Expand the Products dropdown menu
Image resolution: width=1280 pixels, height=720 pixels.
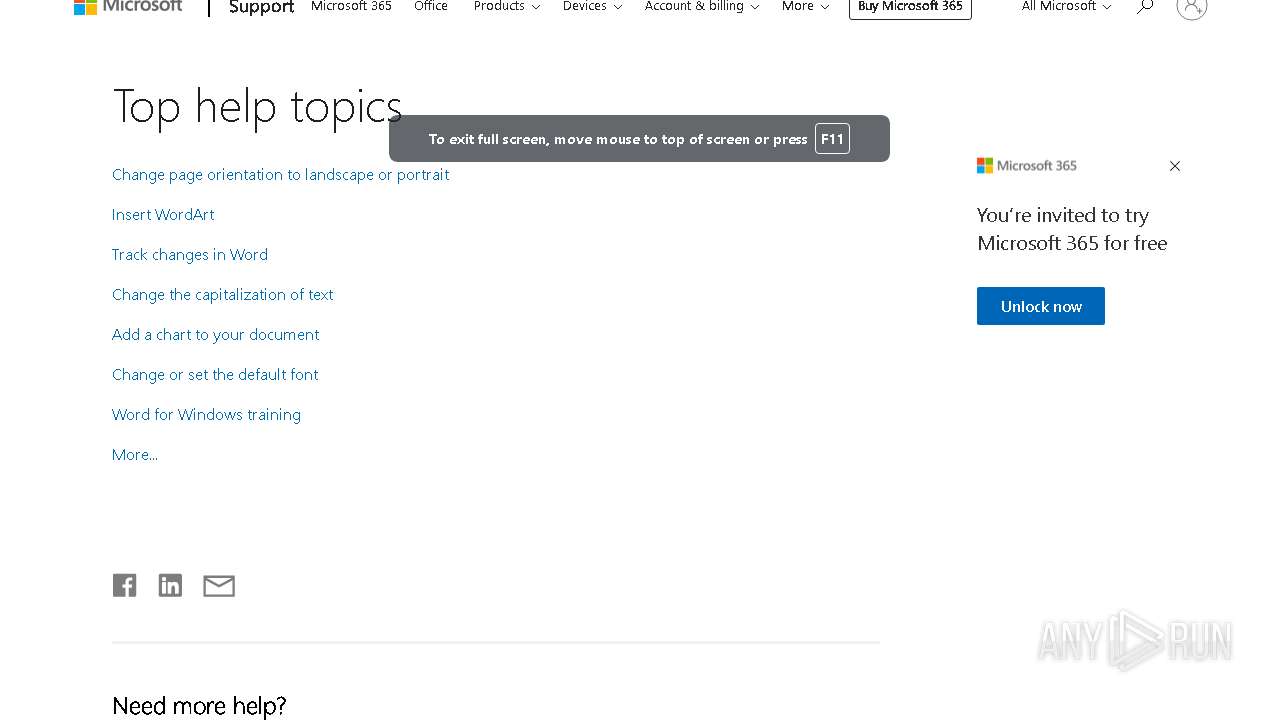click(506, 6)
